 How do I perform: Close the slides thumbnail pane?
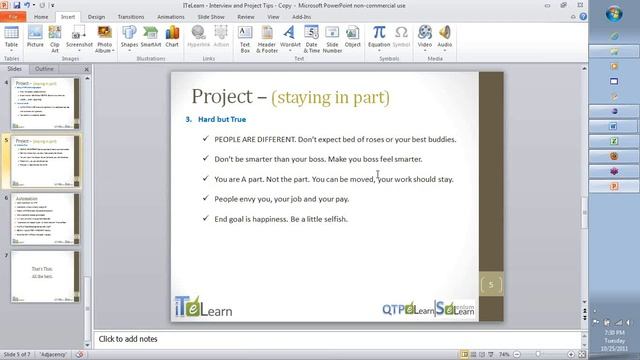point(87,69)
